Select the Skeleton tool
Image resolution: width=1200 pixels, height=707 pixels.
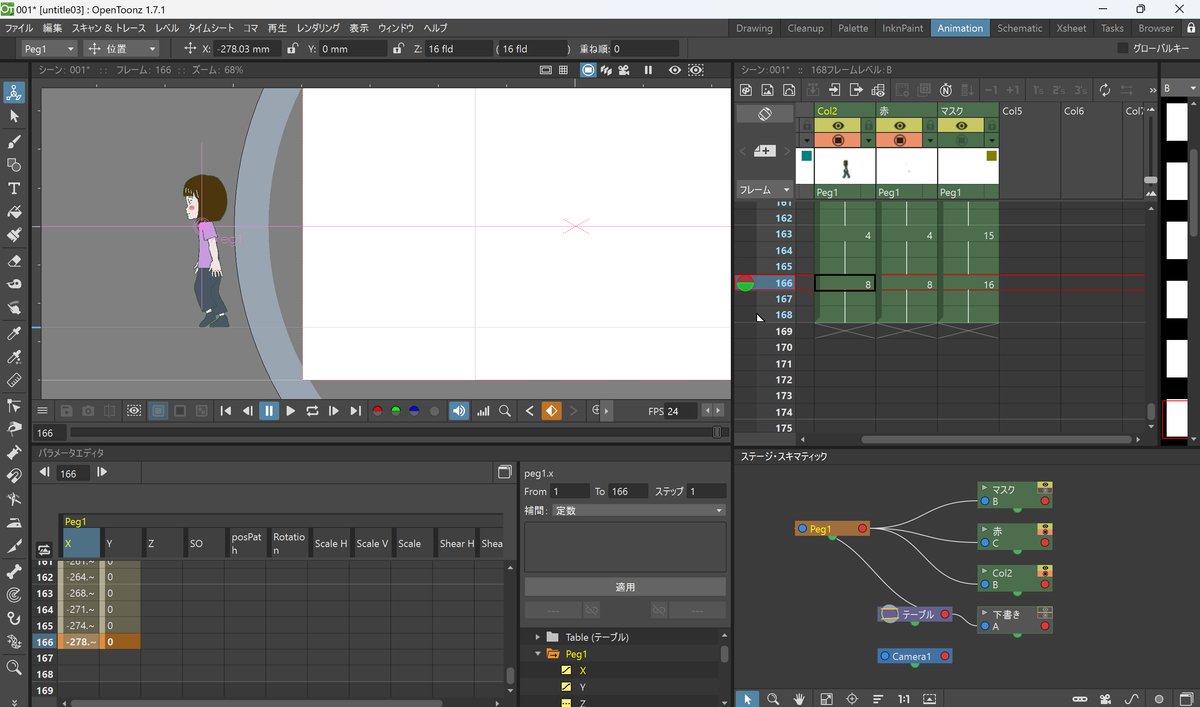point(14,571)
